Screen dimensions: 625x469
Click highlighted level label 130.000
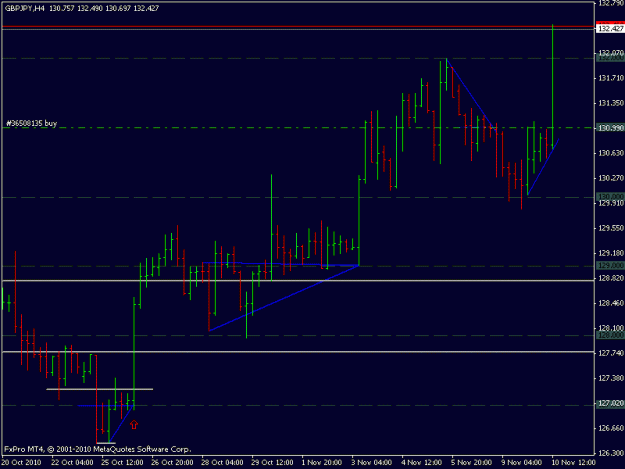coord(610,196)
